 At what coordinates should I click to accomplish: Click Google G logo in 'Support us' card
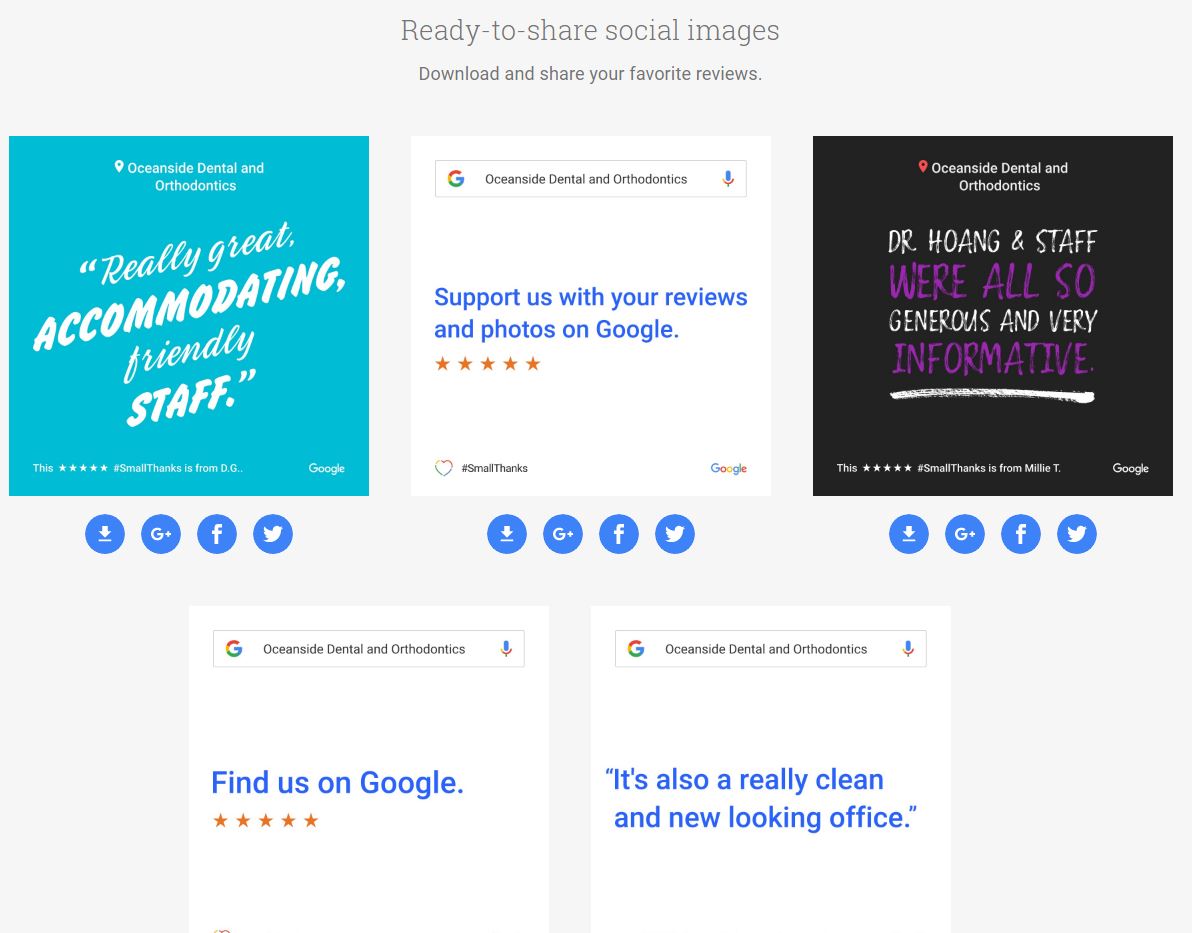point(456,179)
